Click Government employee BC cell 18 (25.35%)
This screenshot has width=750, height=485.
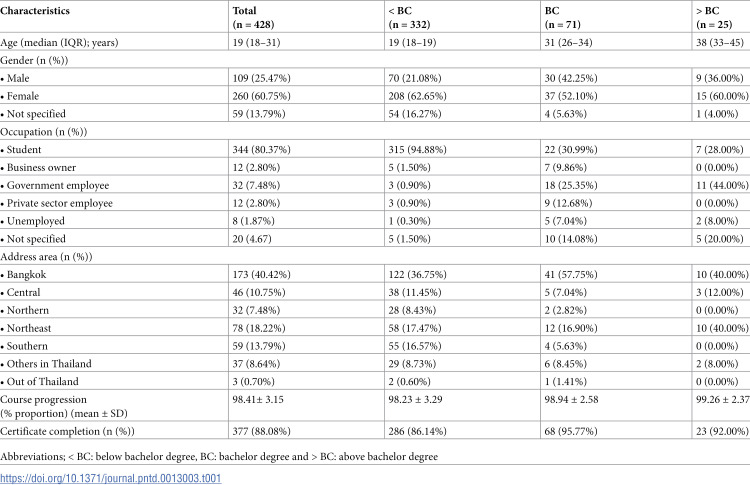571,185
